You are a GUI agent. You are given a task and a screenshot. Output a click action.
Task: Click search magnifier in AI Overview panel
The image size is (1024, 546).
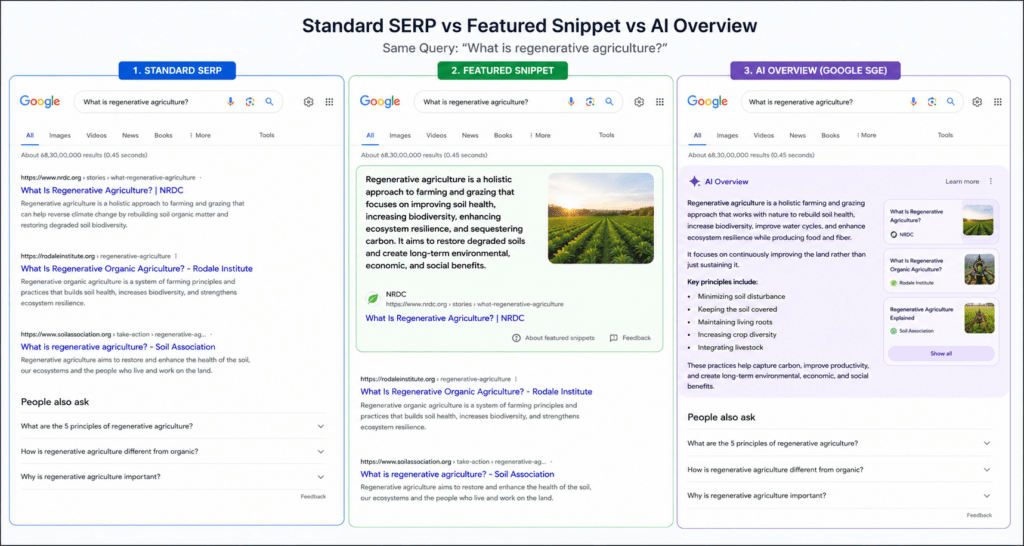pos(951,102)
